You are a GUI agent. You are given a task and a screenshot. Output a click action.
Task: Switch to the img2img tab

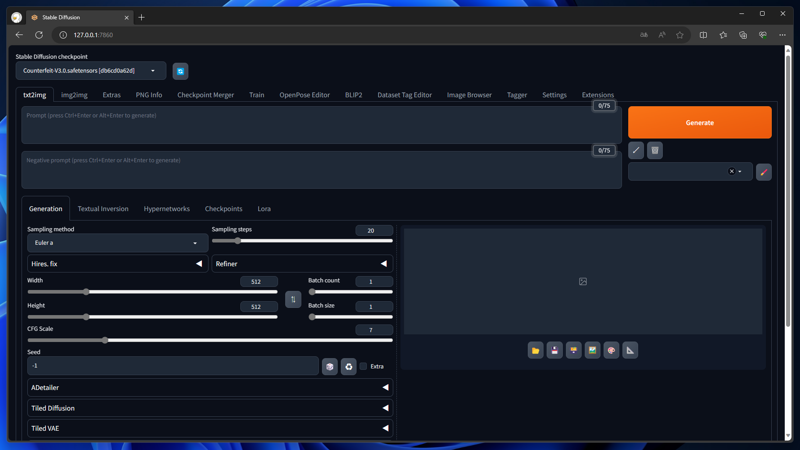[x=74, y=95]
